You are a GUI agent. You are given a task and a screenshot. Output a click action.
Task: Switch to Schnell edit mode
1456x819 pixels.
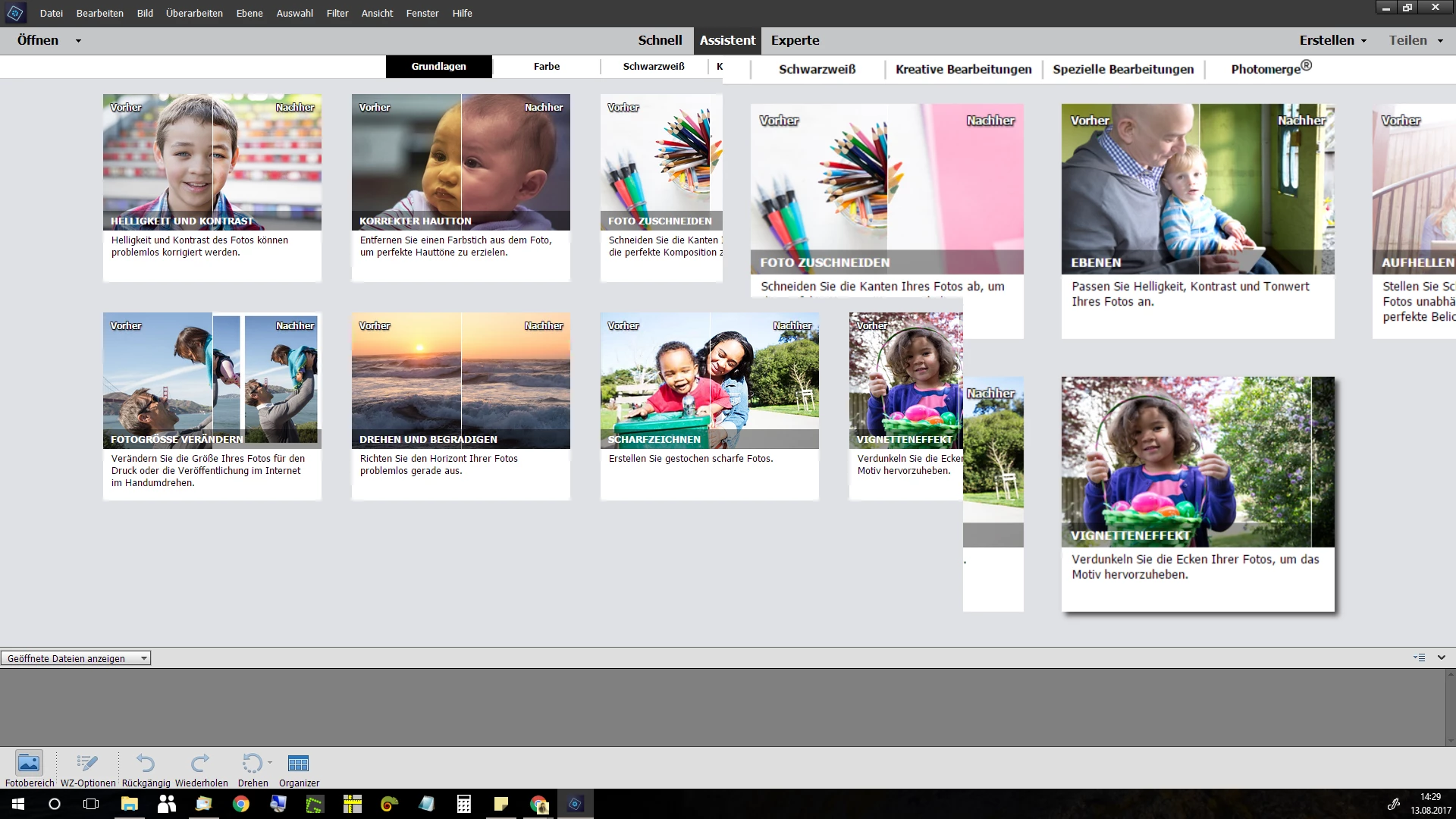pyautogui.click(x=660, y=40)
